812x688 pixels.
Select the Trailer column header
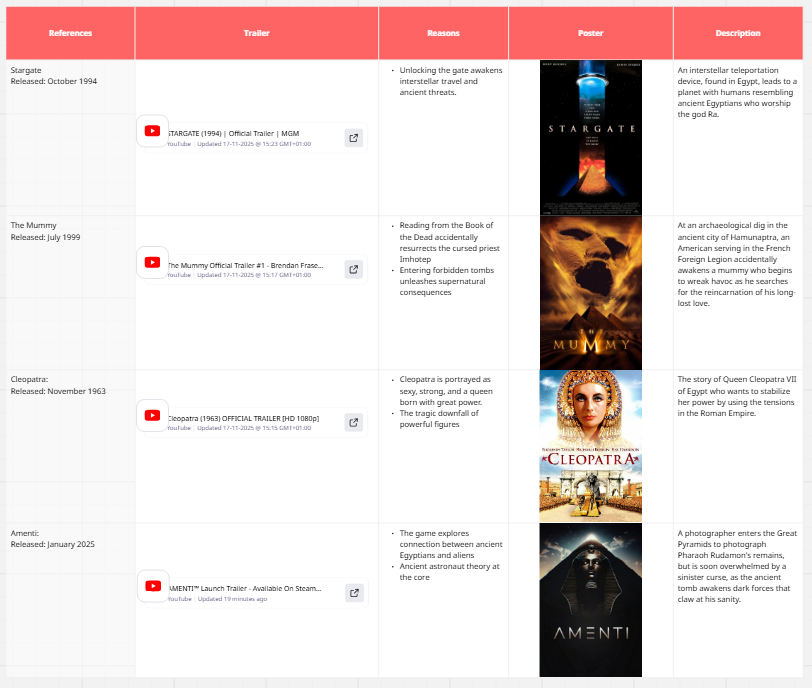[x=256, y=33]
